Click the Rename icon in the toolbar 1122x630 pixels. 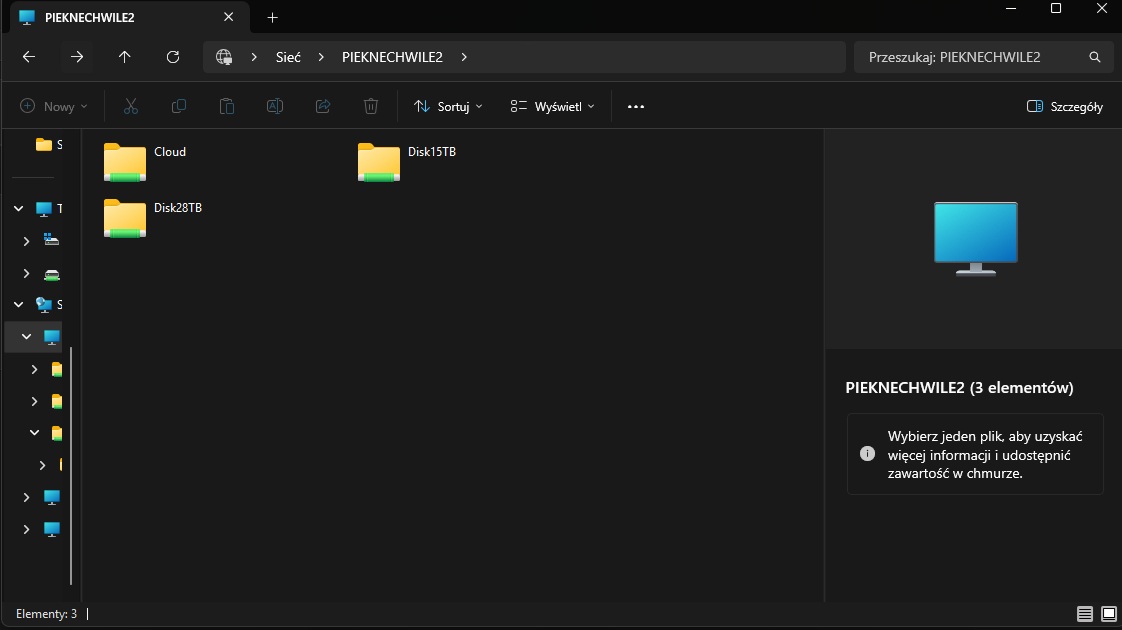click(x=275, y=106)
